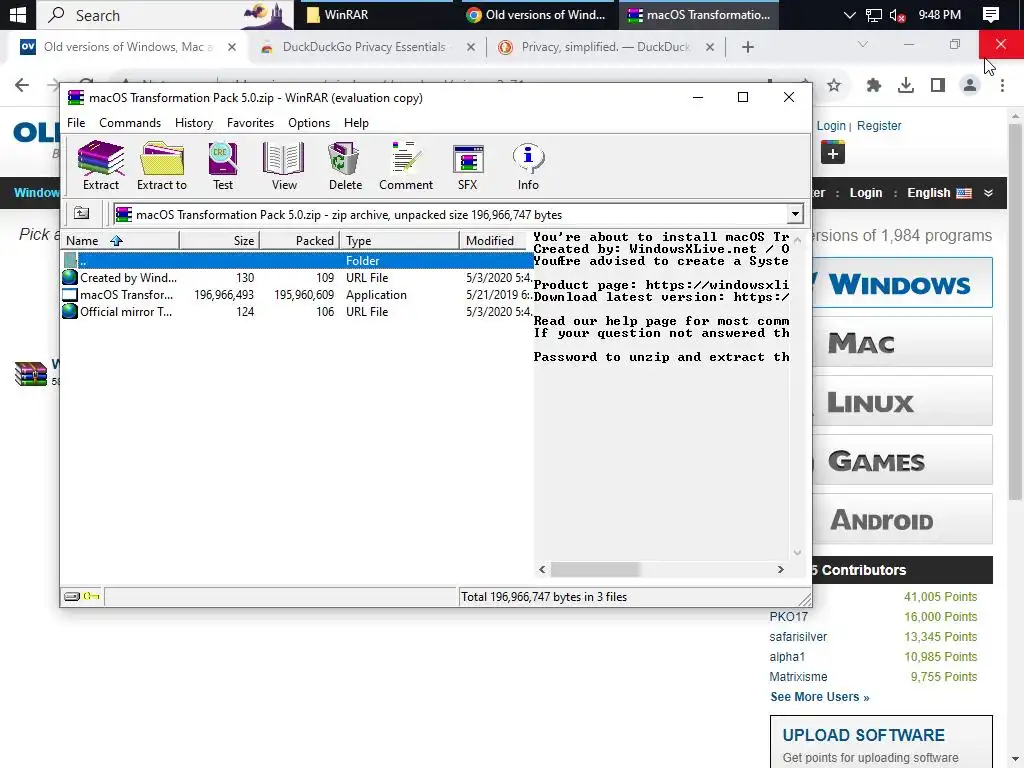Open the Mac category button
The height and width of the screenshot is (768, 1024).
click(x=903, y=342)
